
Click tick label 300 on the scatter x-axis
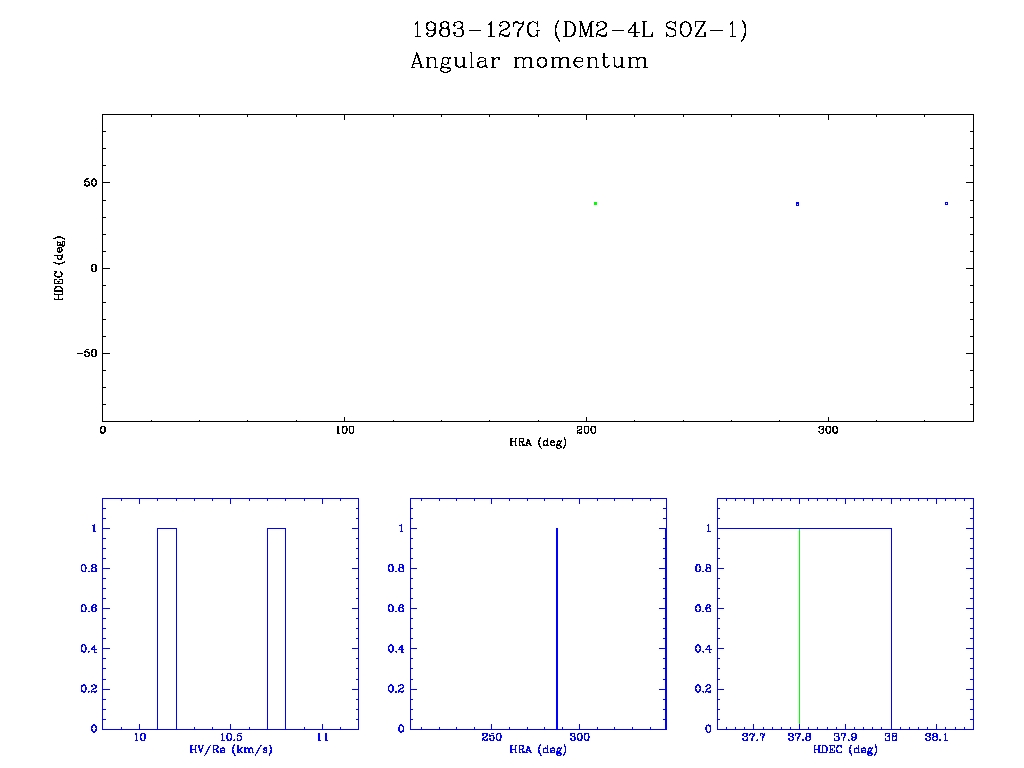pyautogui.click(x=828, y=430)
